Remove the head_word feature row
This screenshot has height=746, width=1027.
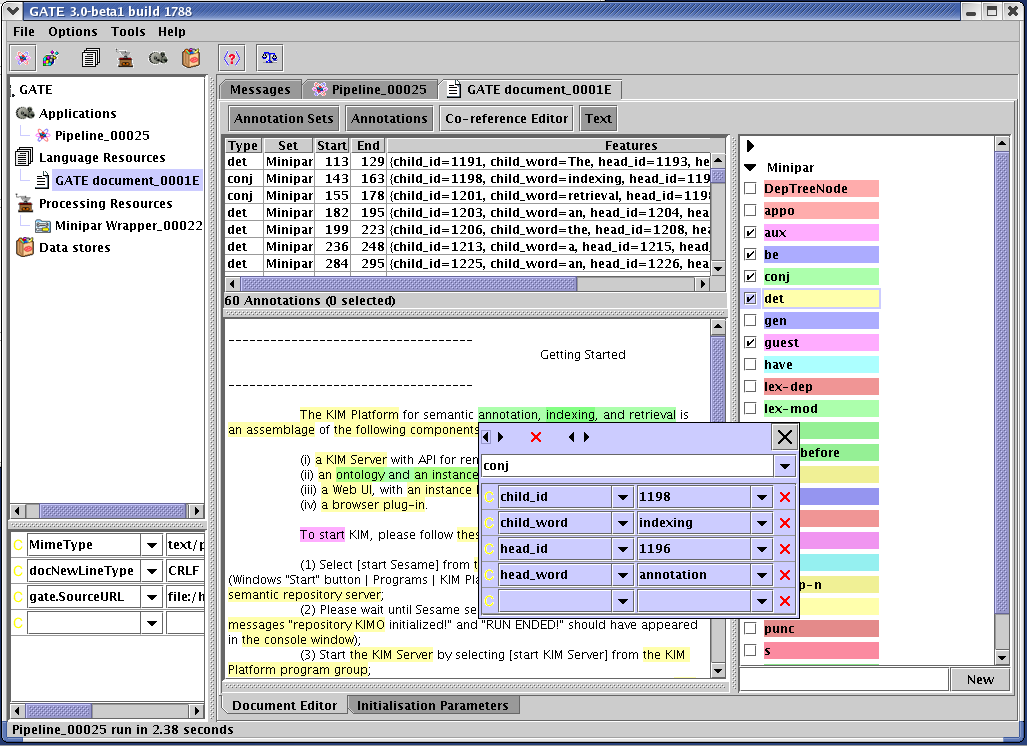tap(785, 575)
